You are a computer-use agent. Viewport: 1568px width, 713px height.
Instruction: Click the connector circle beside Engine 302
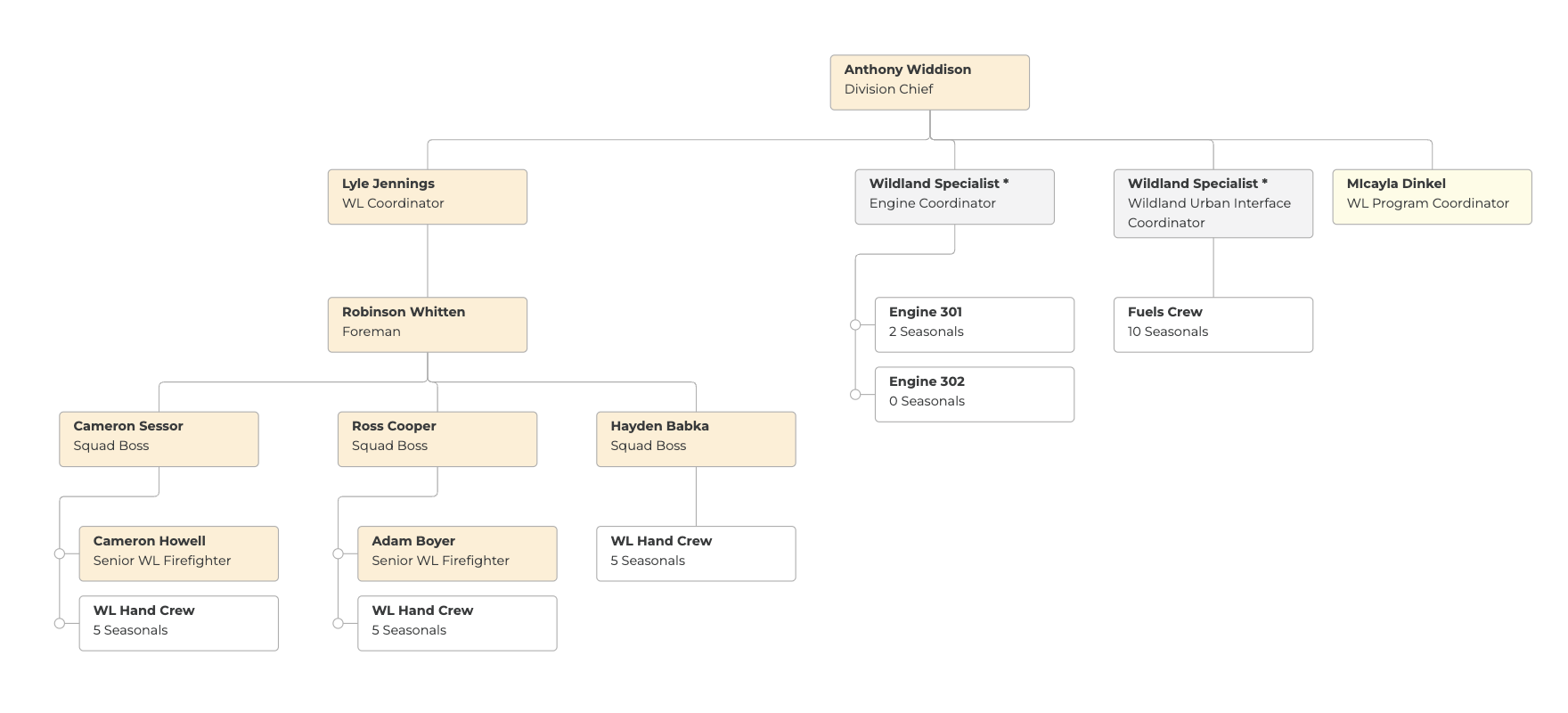coord(855,394)
